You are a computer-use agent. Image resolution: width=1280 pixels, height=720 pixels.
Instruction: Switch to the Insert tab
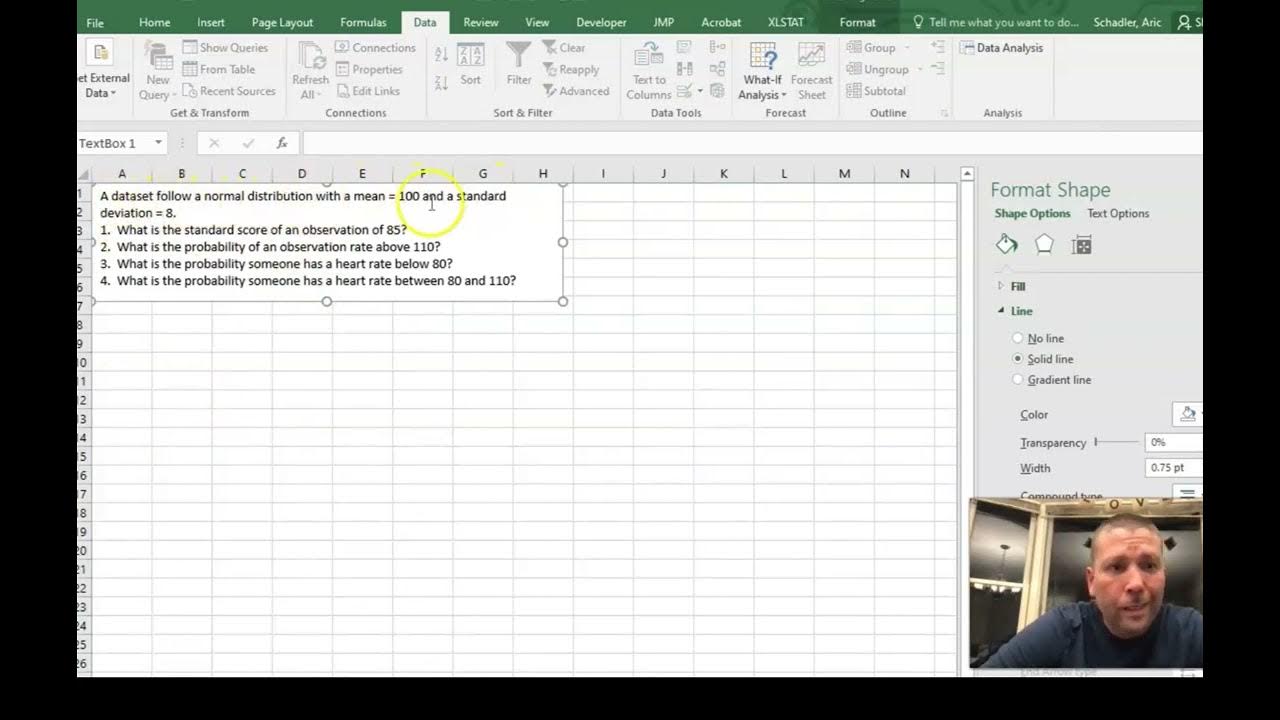211,22
